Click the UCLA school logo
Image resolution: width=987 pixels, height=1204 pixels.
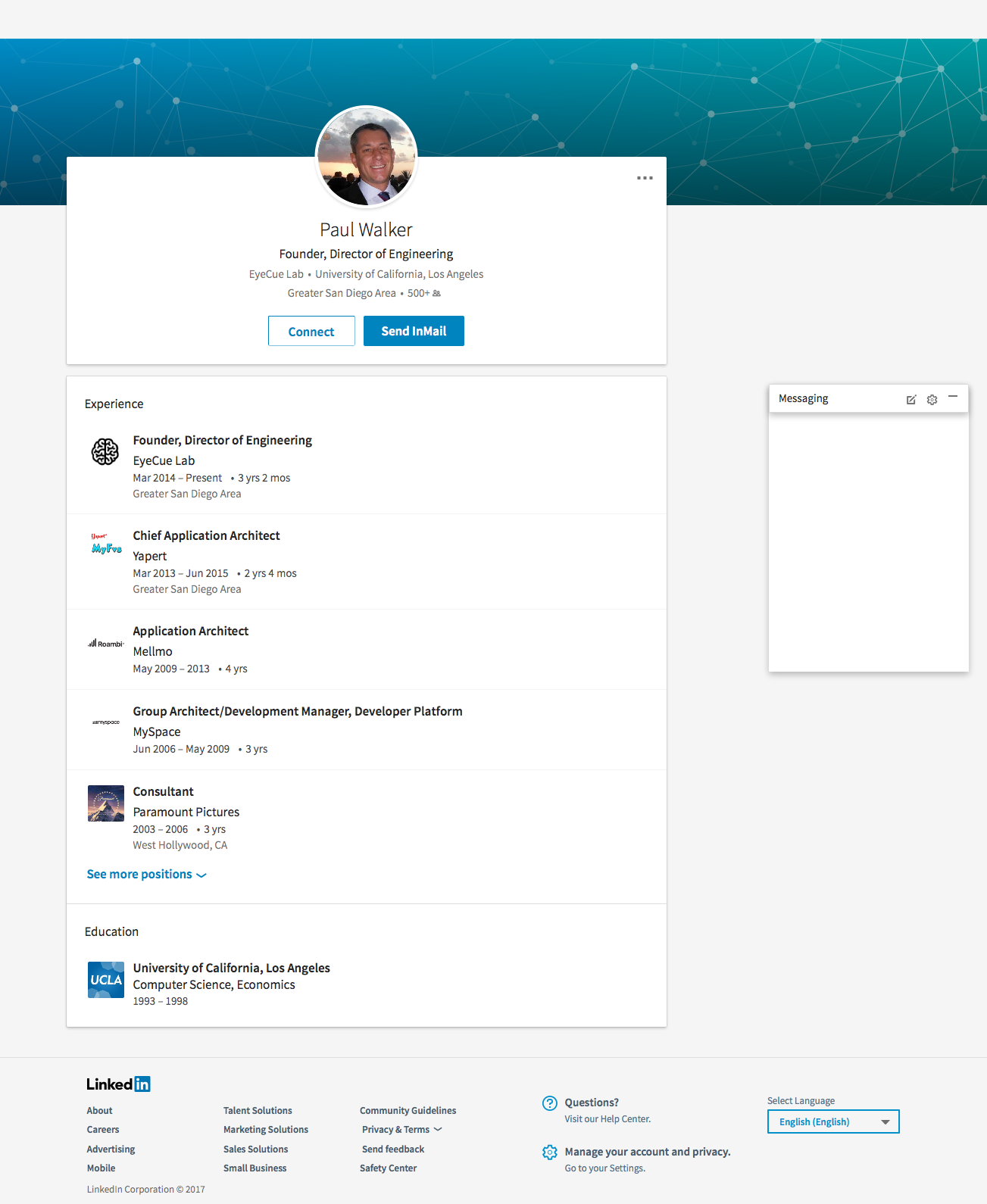[x=106, y=980]
